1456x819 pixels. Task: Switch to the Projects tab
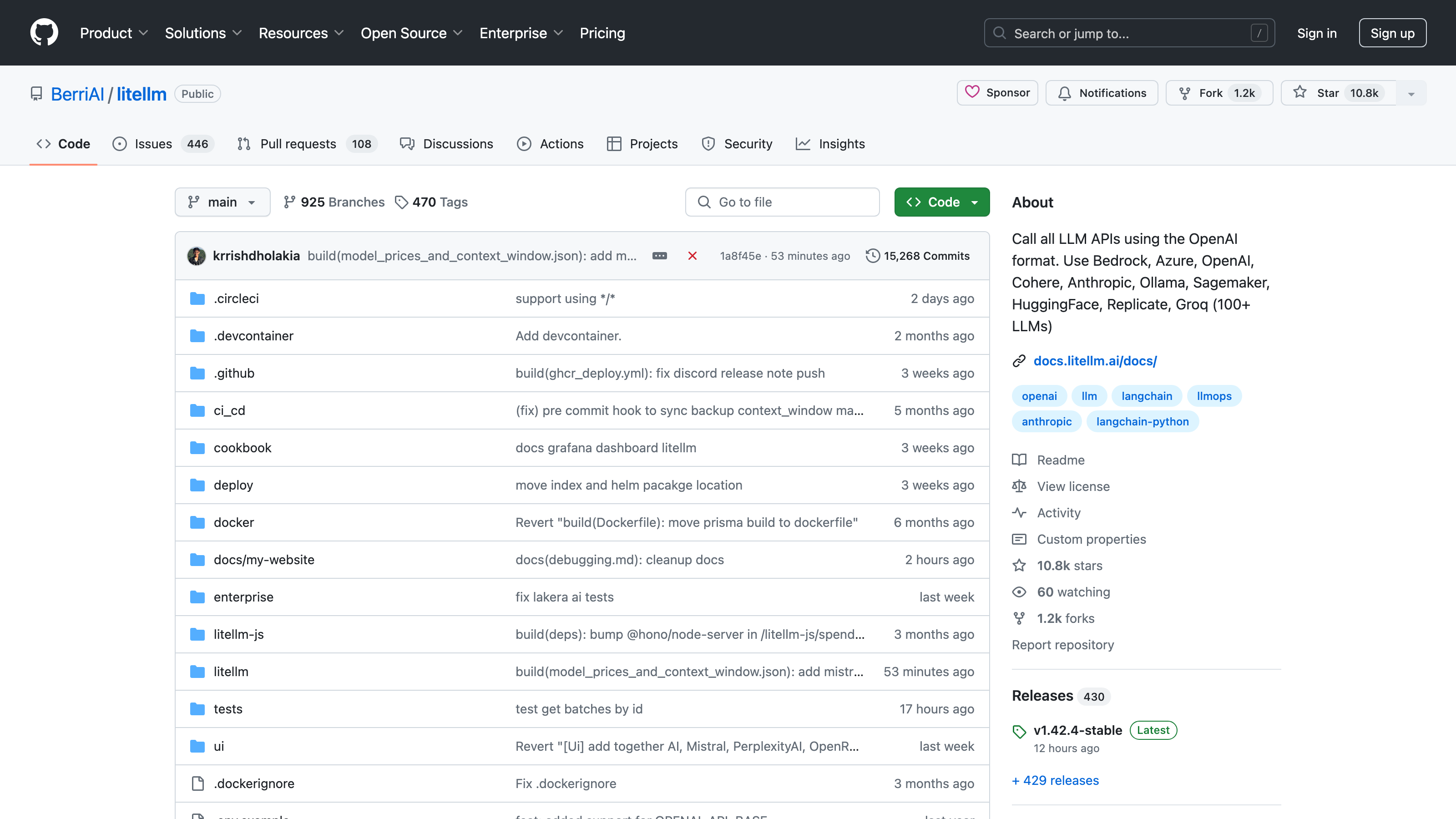click(642, 144)
